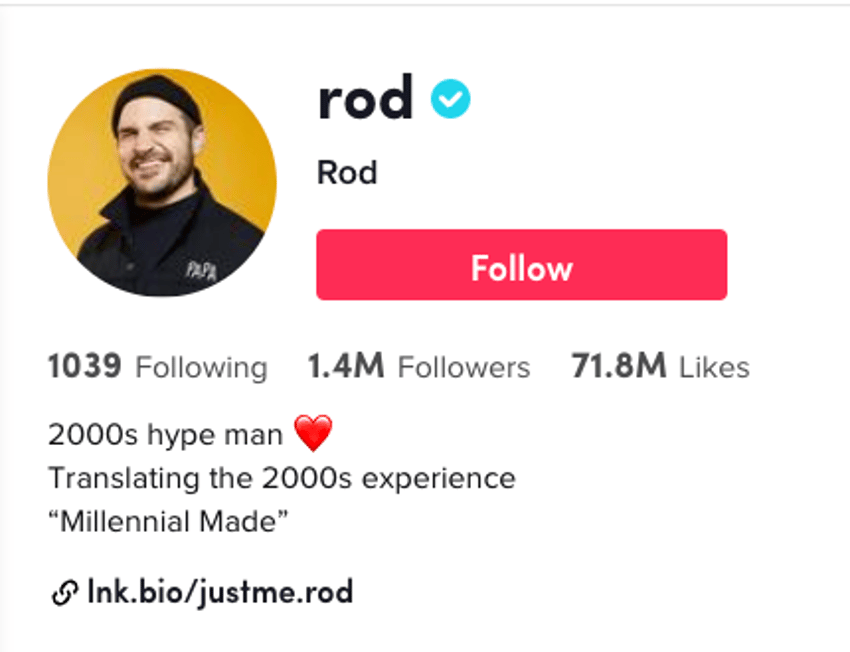This screenshot has height=652, width=850.
Task: Open the Followers list label
Action: point(464,367)
